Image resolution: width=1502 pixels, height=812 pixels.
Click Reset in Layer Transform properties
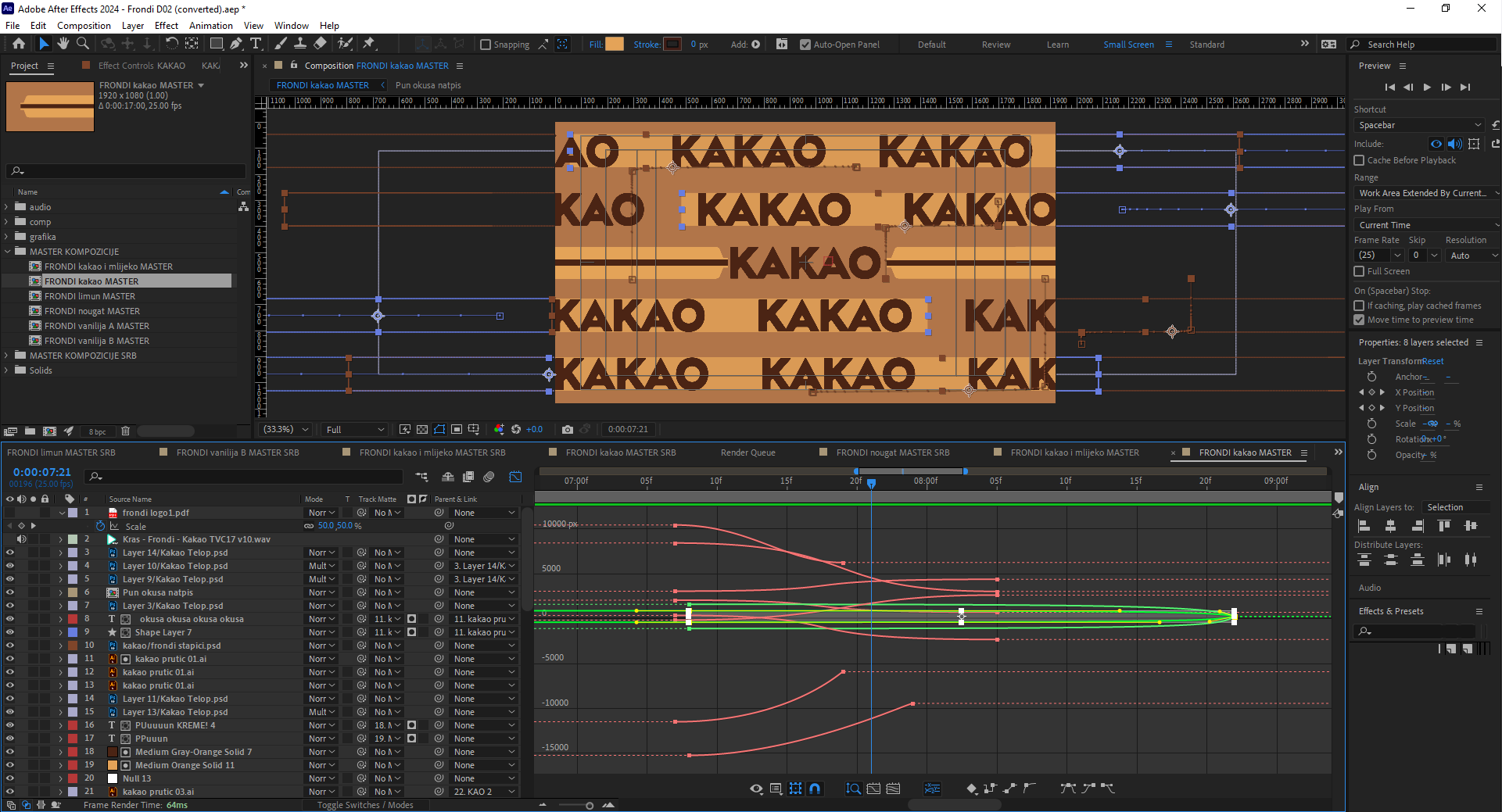1432,361
